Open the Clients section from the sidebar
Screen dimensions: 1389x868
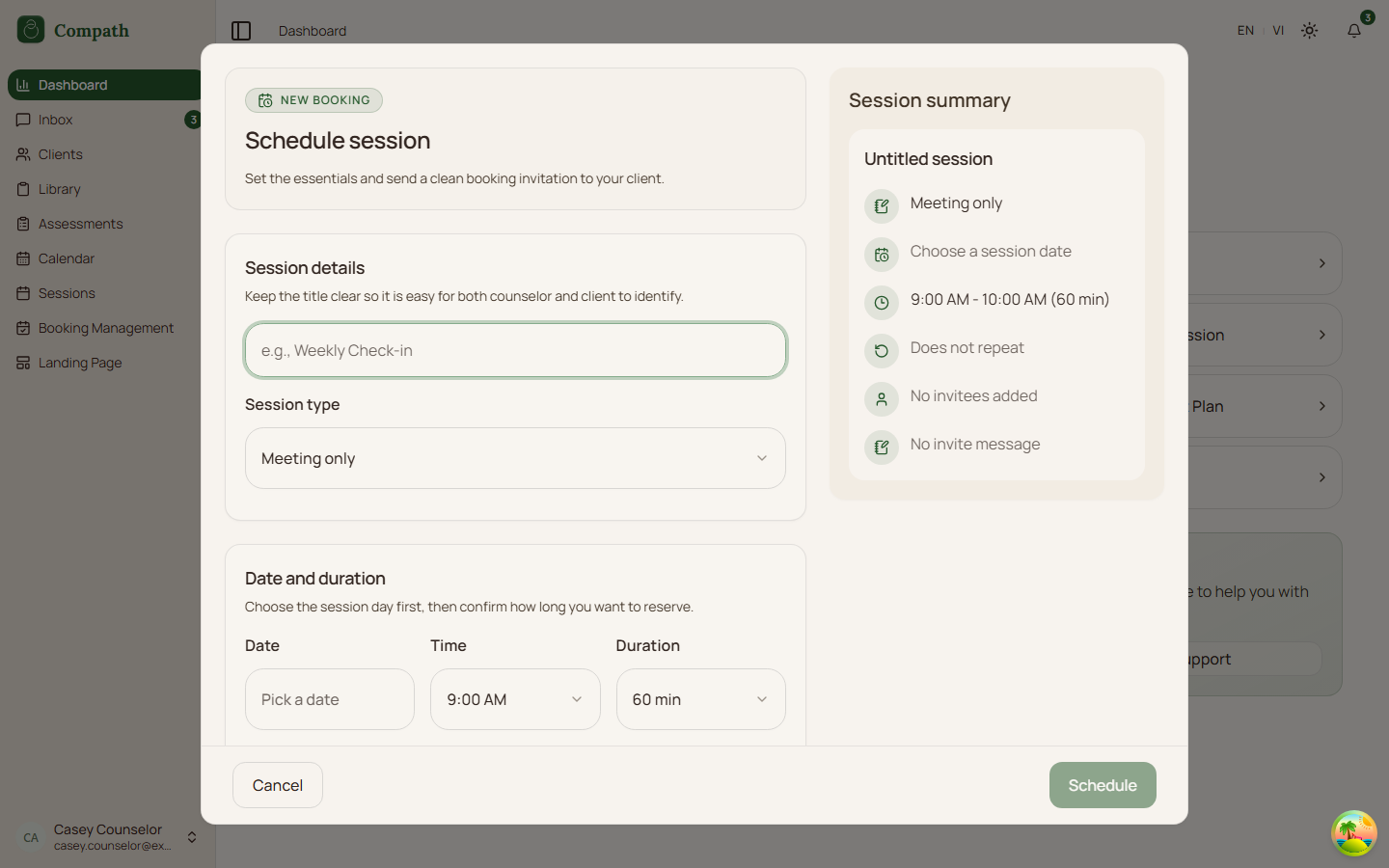(21, 154)
